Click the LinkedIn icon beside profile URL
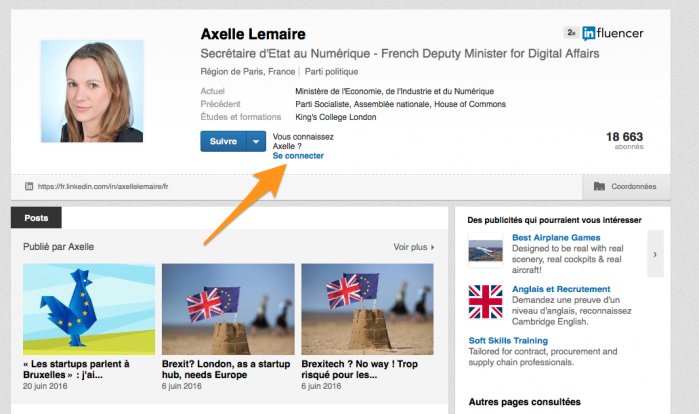The image size is (699, 414). [29, 186]
